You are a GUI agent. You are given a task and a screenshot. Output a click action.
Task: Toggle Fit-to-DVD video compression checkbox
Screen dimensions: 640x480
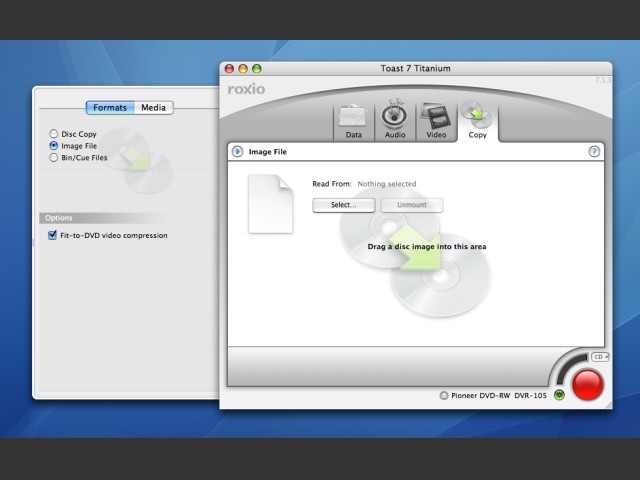point(52,235)
